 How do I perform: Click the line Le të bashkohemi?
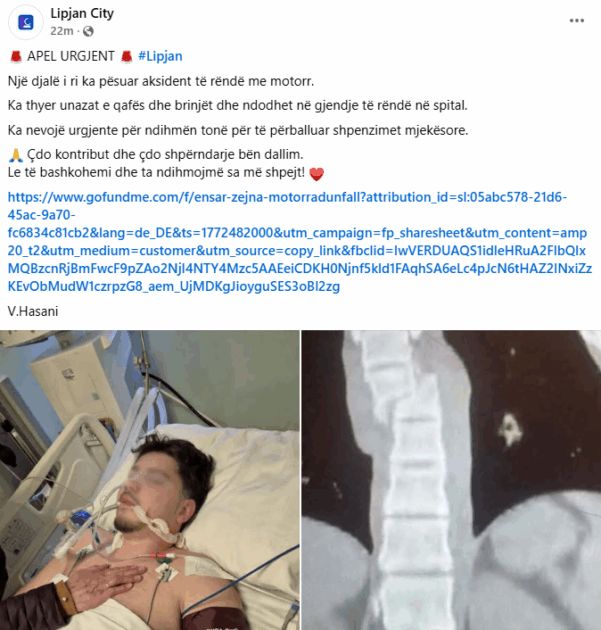point(156,173)
